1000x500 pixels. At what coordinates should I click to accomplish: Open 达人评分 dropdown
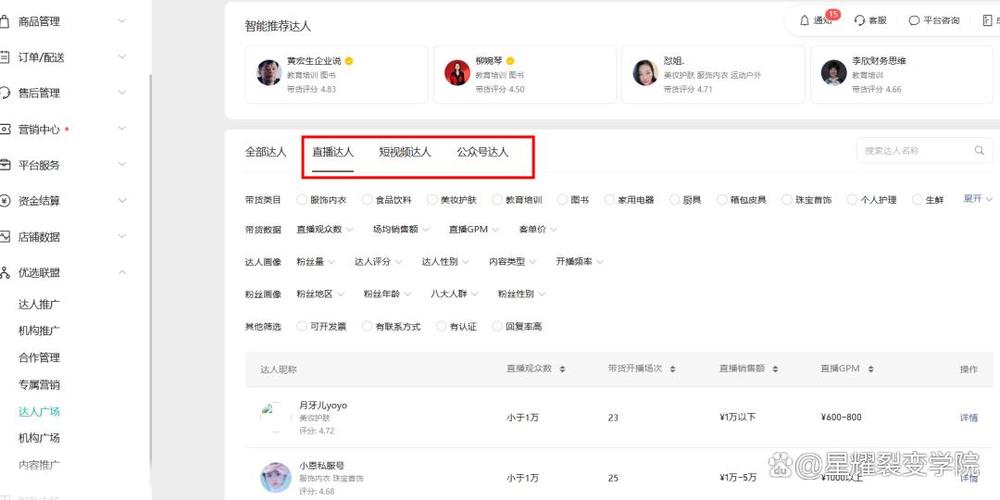click(378, 261)
